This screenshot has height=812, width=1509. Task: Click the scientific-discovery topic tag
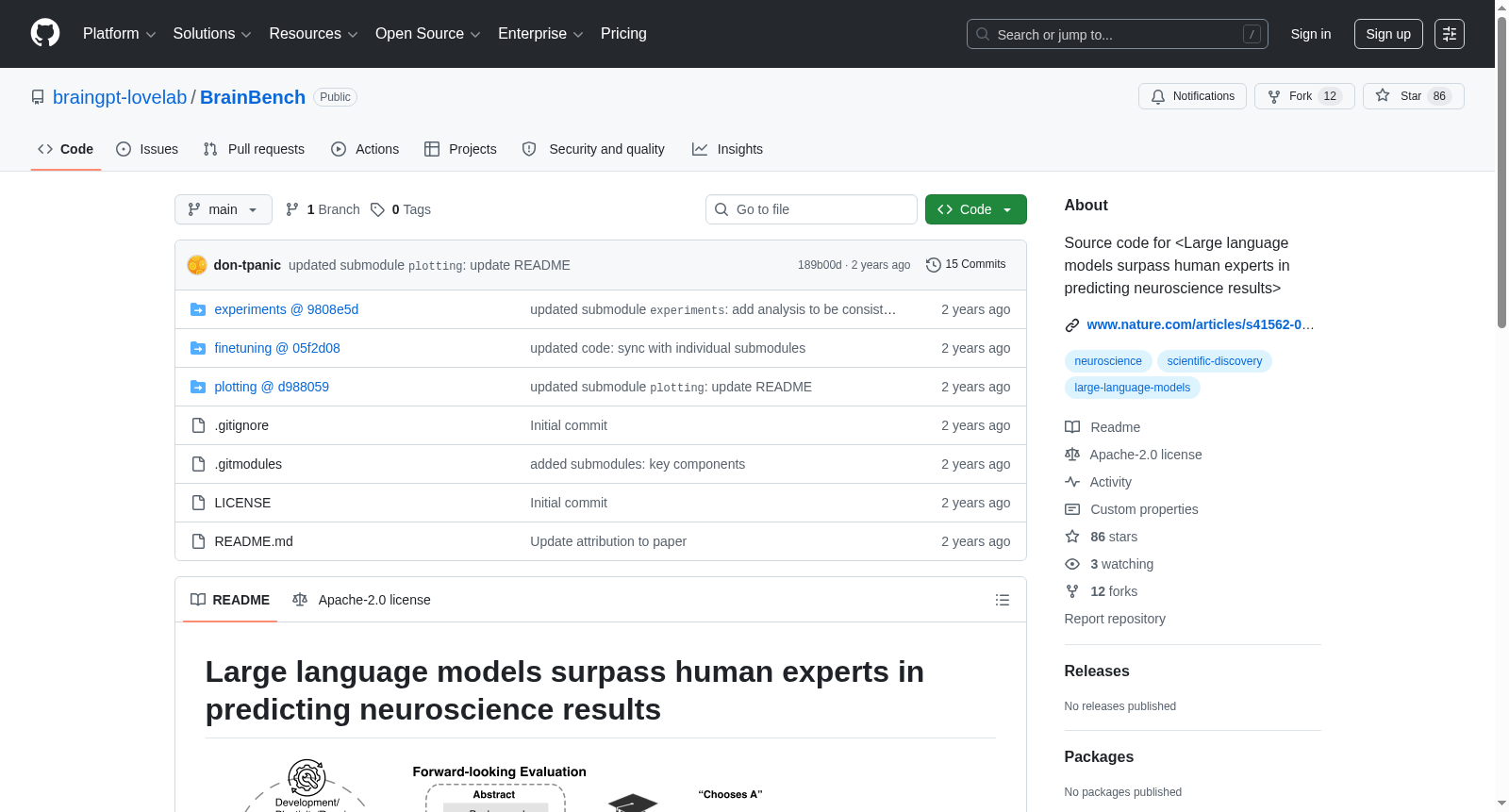point(1215,361)
